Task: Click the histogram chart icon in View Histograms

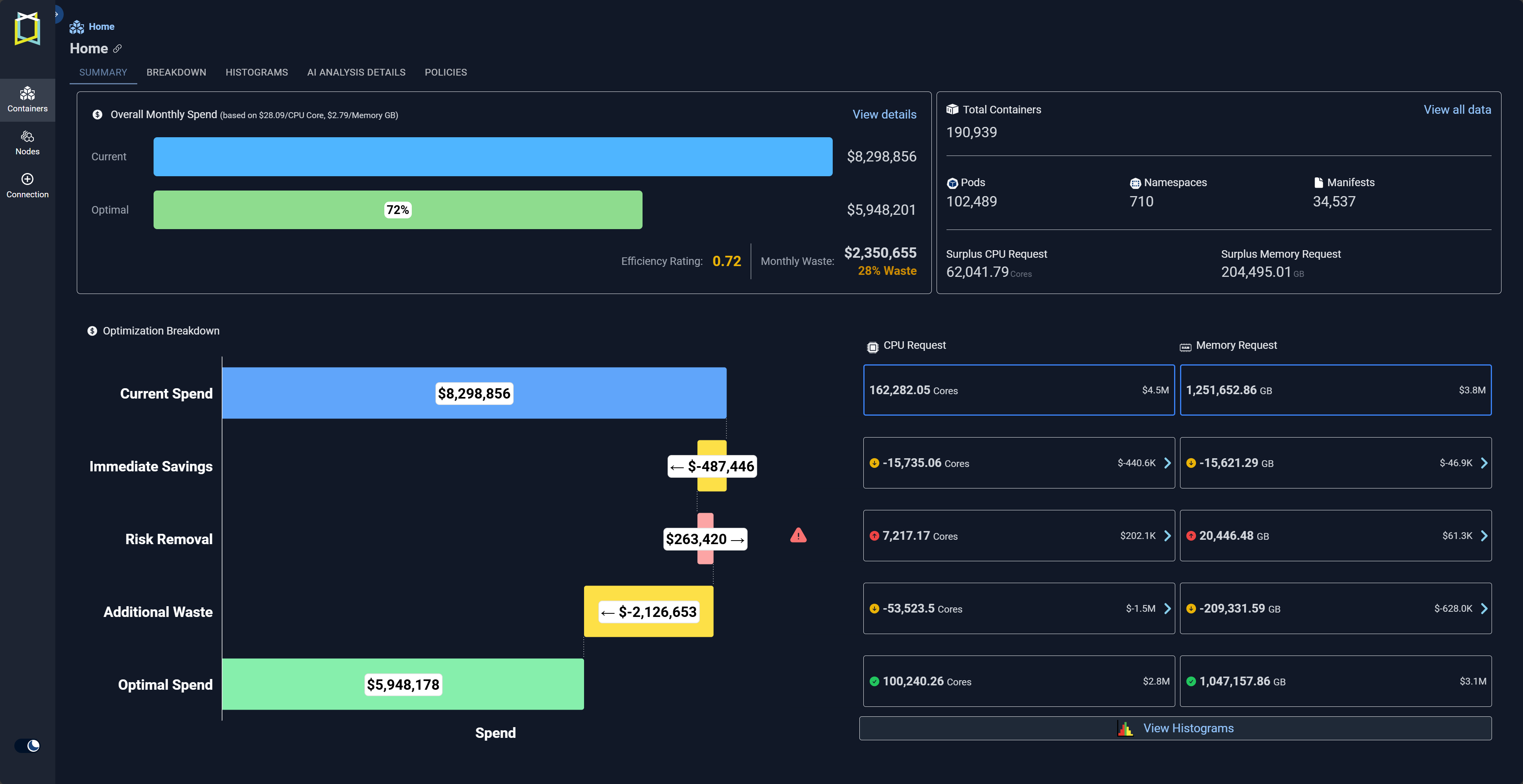Action: coord(1124,728)
